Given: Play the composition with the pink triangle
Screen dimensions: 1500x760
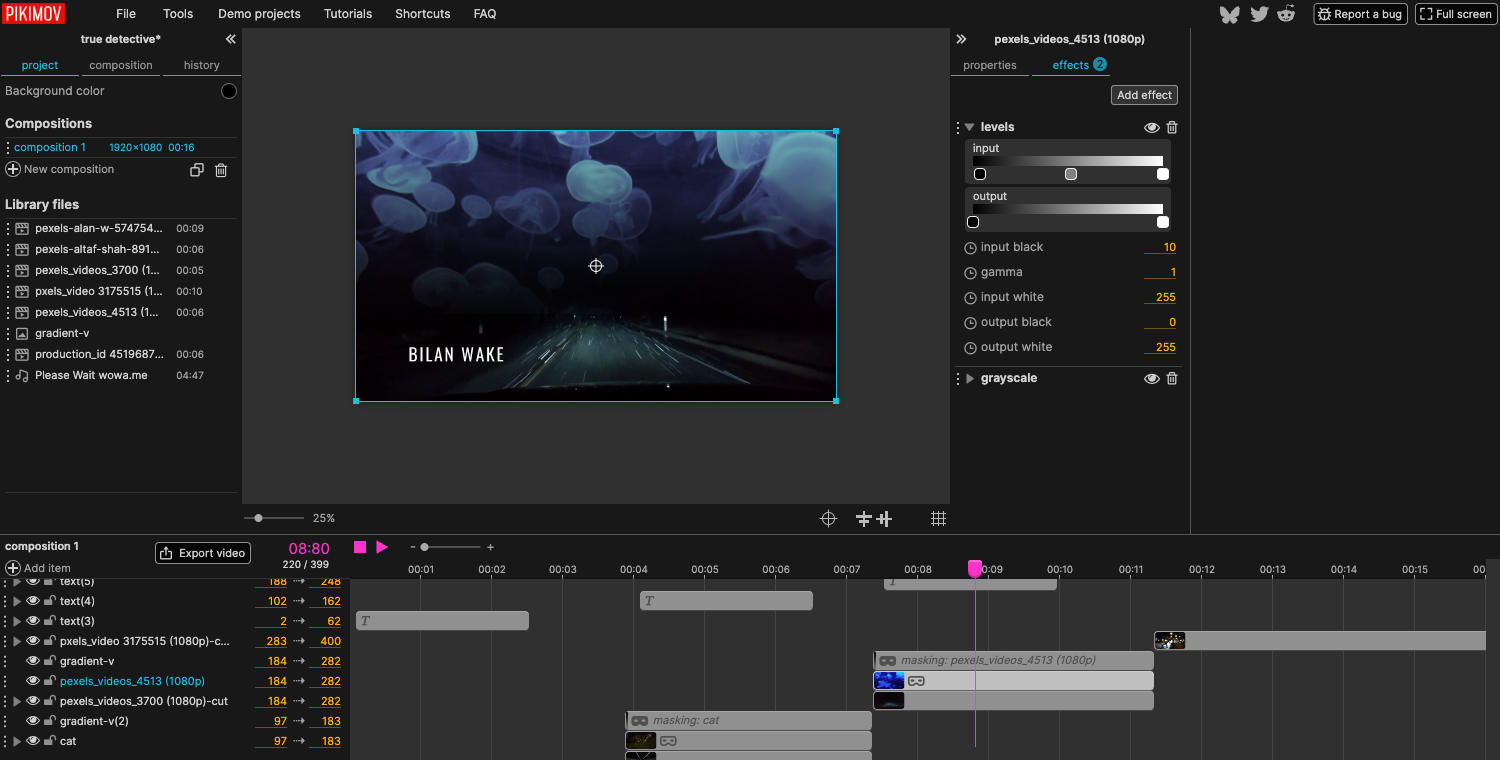Looking at the screenshot, I should 382,547.
